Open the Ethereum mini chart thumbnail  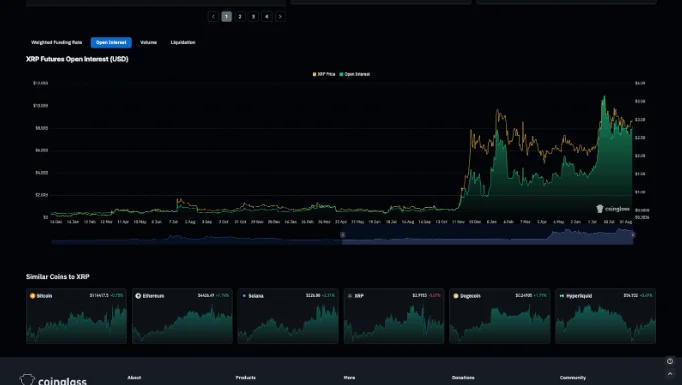[182, 323]
